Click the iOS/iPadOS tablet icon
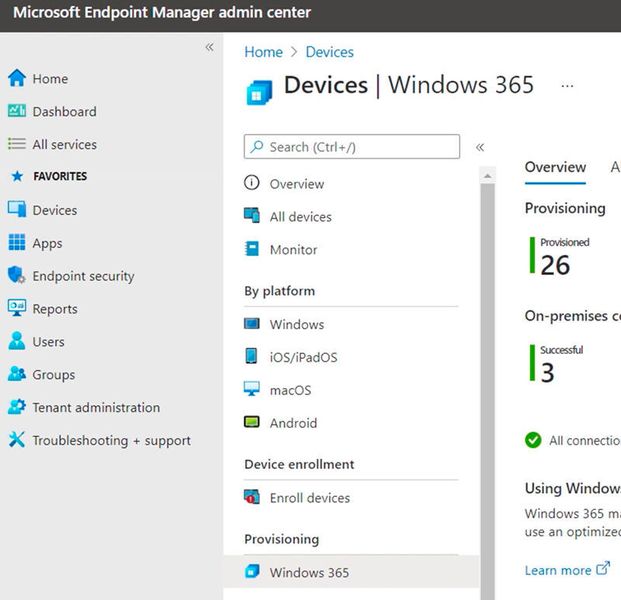This screenshot has height=600, width=621. click(x=251, y=356)
